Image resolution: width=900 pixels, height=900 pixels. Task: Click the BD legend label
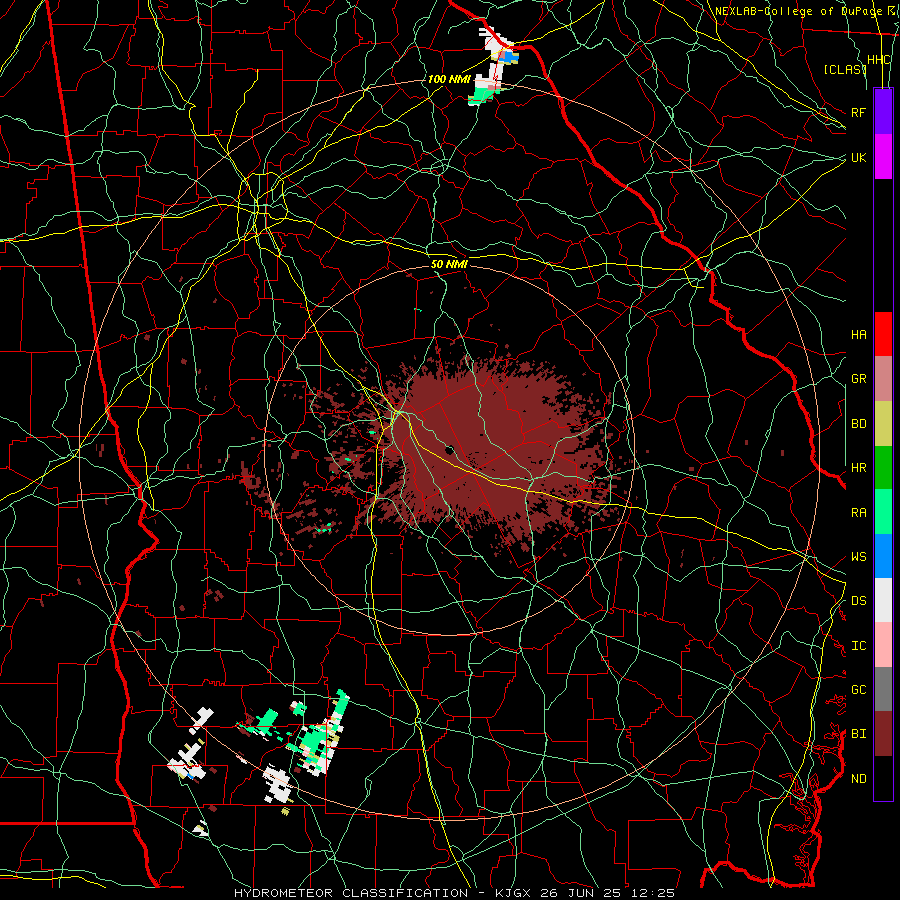[x=858, y=424]
